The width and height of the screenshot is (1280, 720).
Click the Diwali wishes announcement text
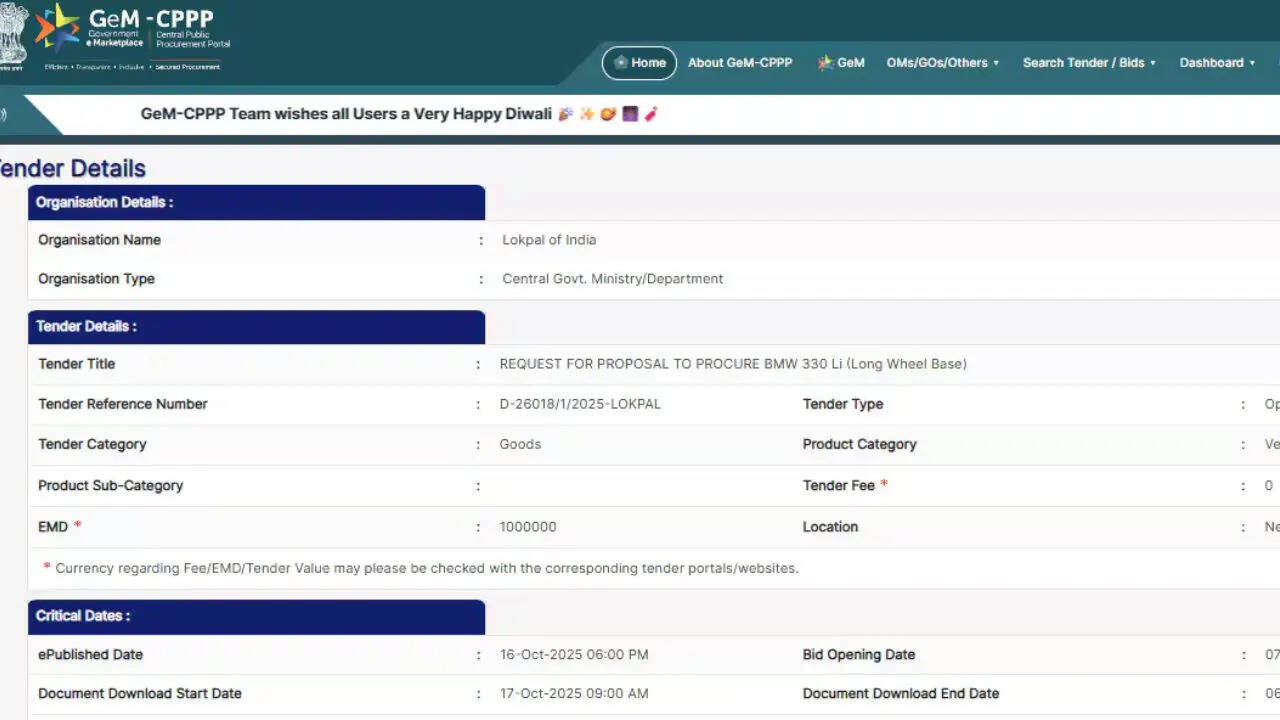(346, 114)
